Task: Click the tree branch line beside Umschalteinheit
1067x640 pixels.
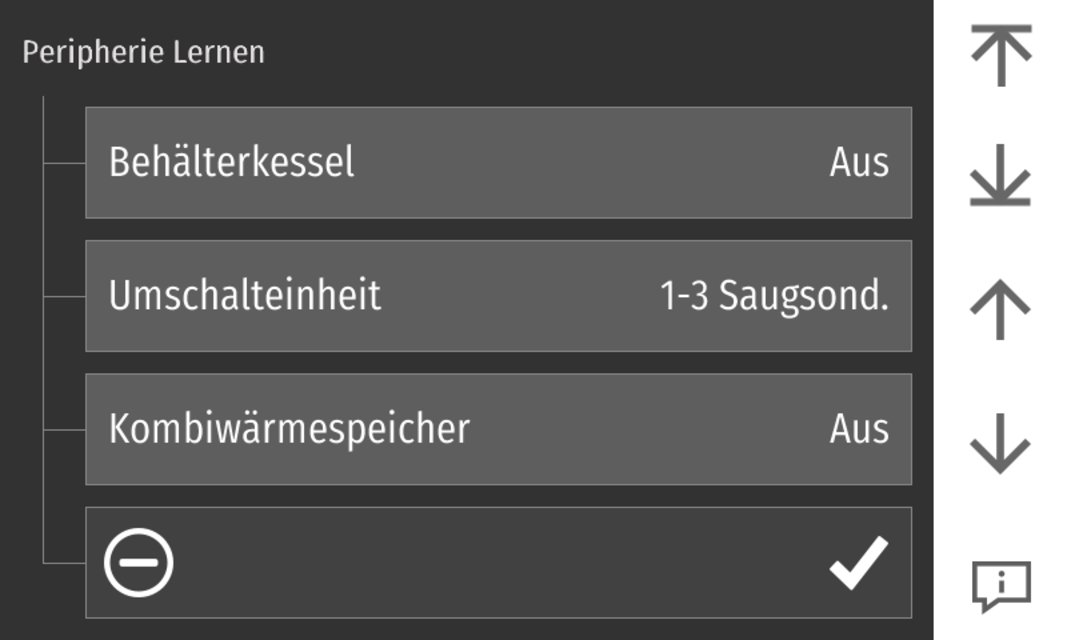Action: pos(64,297)
